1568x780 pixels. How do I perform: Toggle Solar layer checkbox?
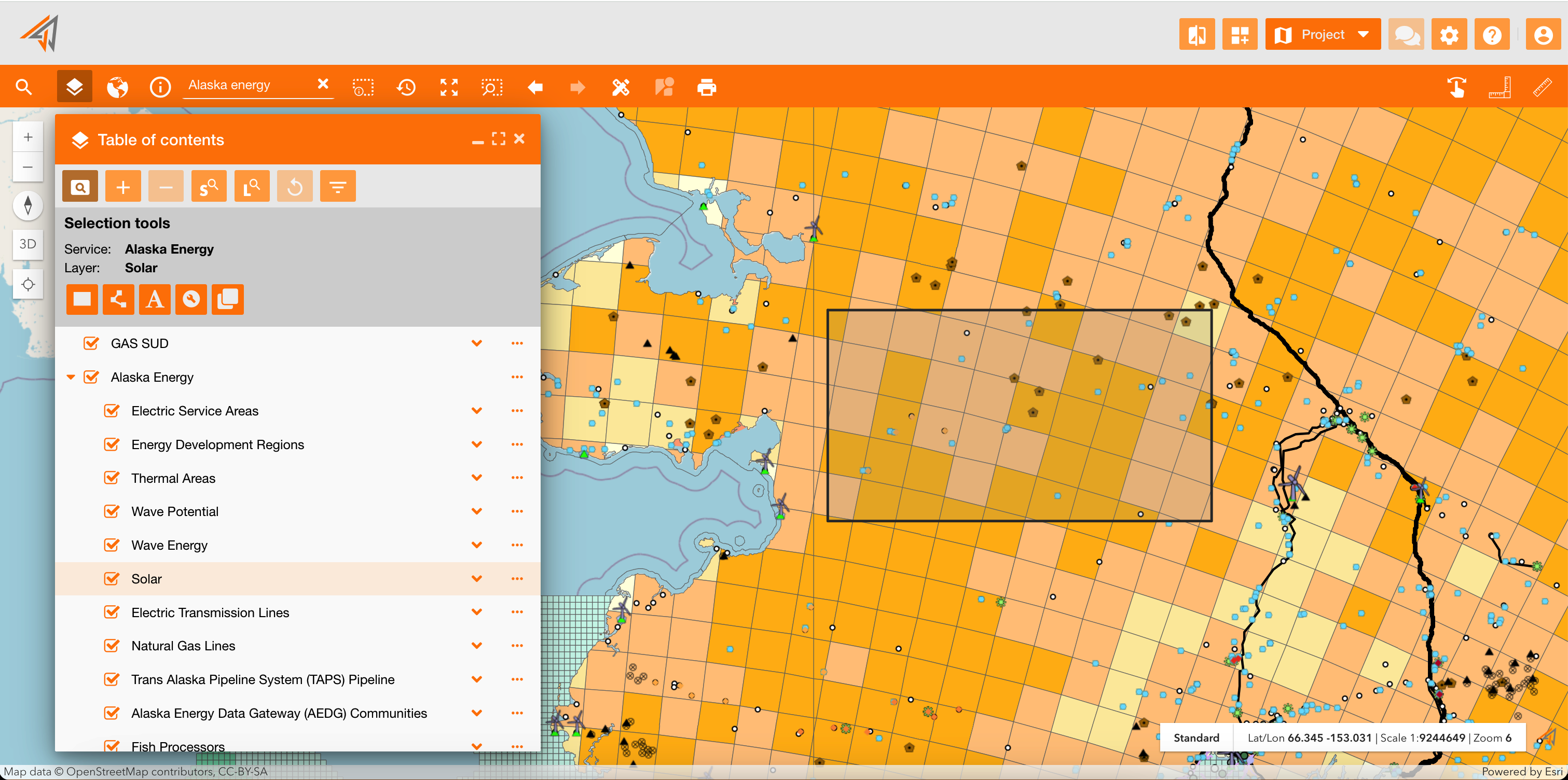tap(112, 579)
